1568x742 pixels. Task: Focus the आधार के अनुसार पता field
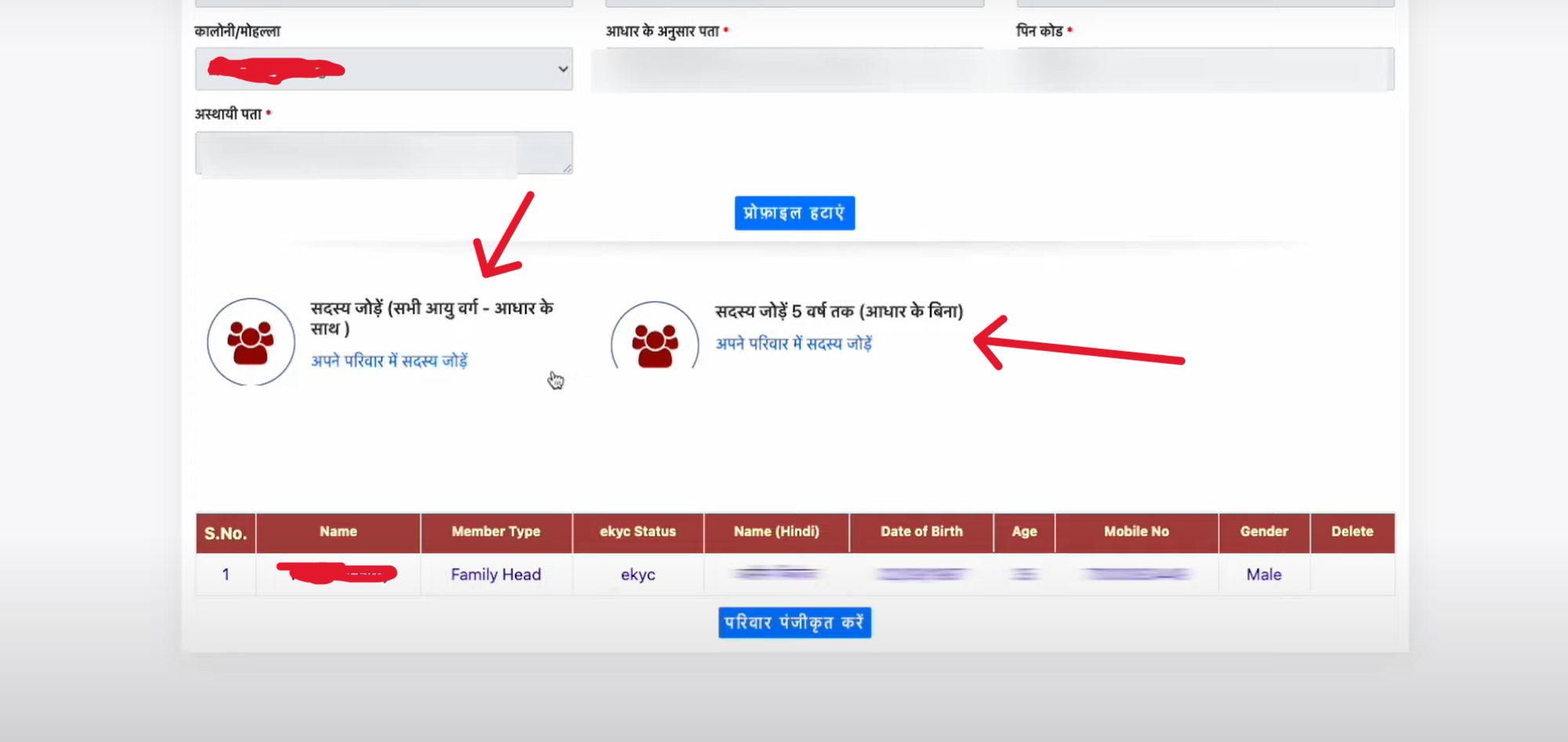tap(793, 70)
